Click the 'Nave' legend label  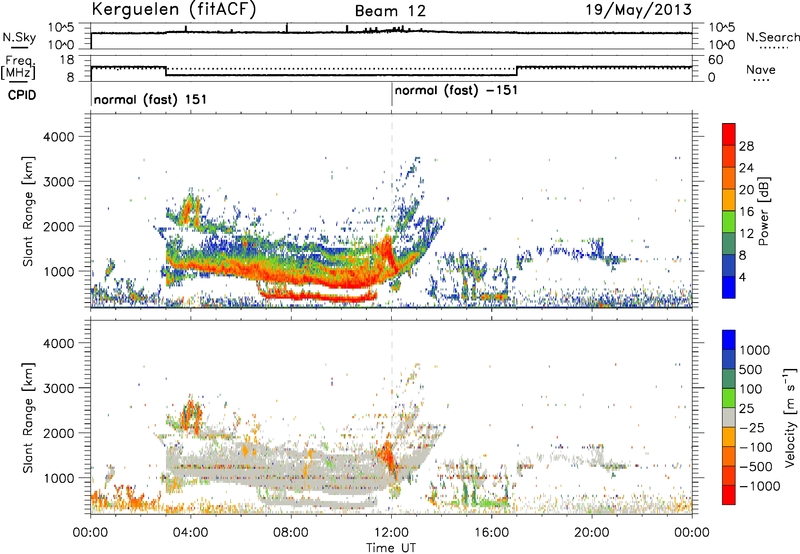[761, 69]
